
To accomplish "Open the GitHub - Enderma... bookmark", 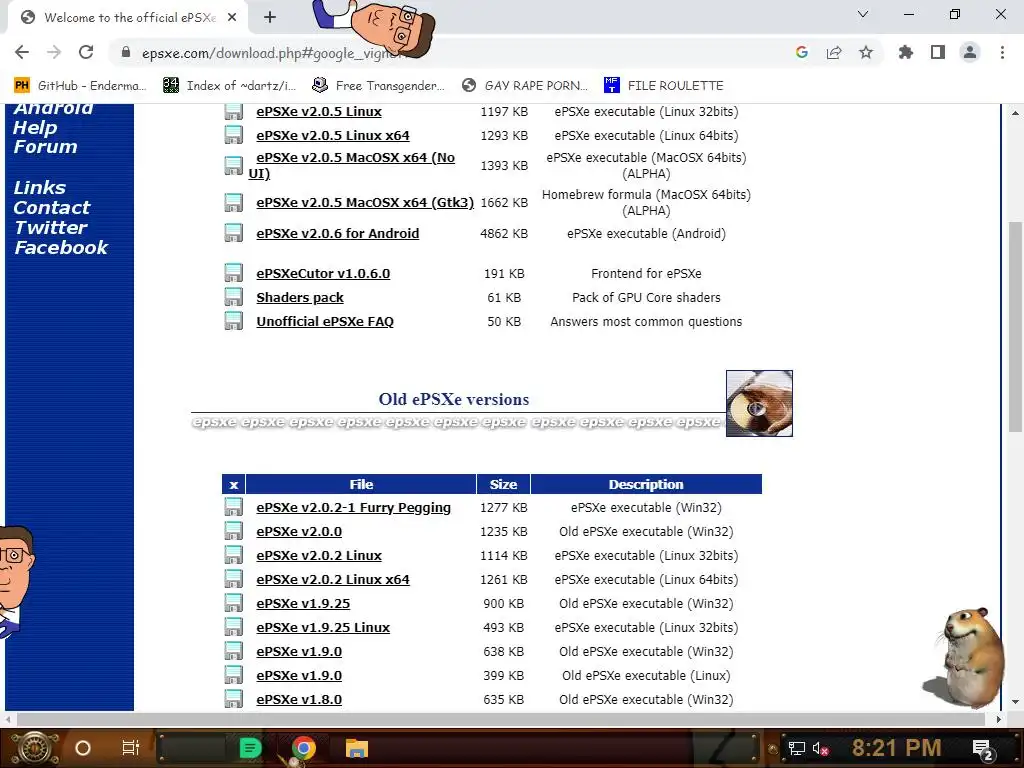I will pyautogui.click(x=80, y=85).
